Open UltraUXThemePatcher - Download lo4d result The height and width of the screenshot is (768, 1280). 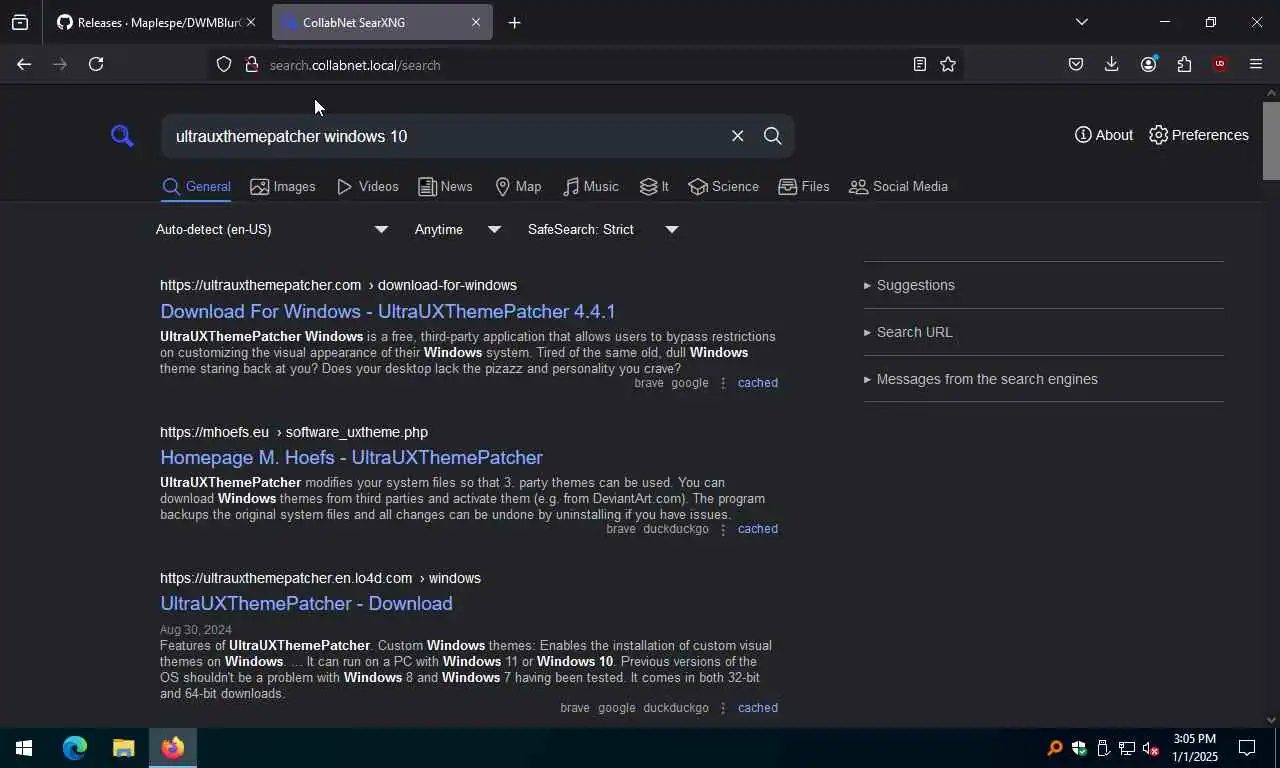(x=306, y=603)
